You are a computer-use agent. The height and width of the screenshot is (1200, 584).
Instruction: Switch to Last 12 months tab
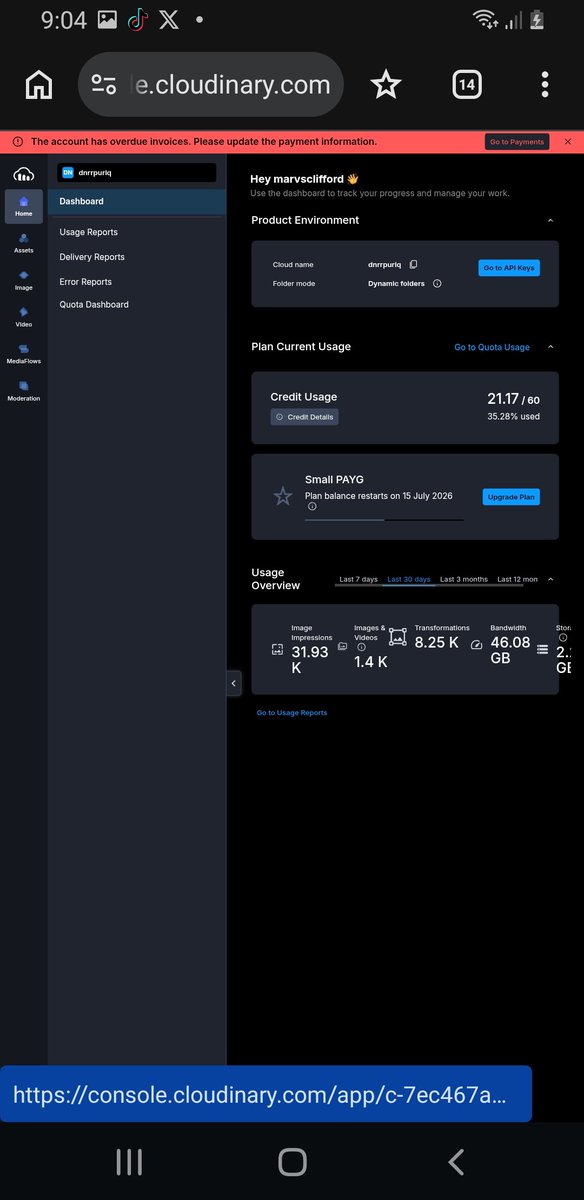pos(517,579)
